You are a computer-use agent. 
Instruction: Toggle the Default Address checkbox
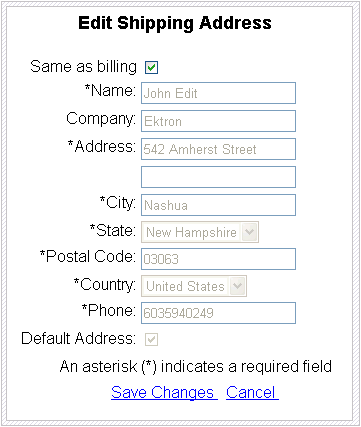coord(151,340)
